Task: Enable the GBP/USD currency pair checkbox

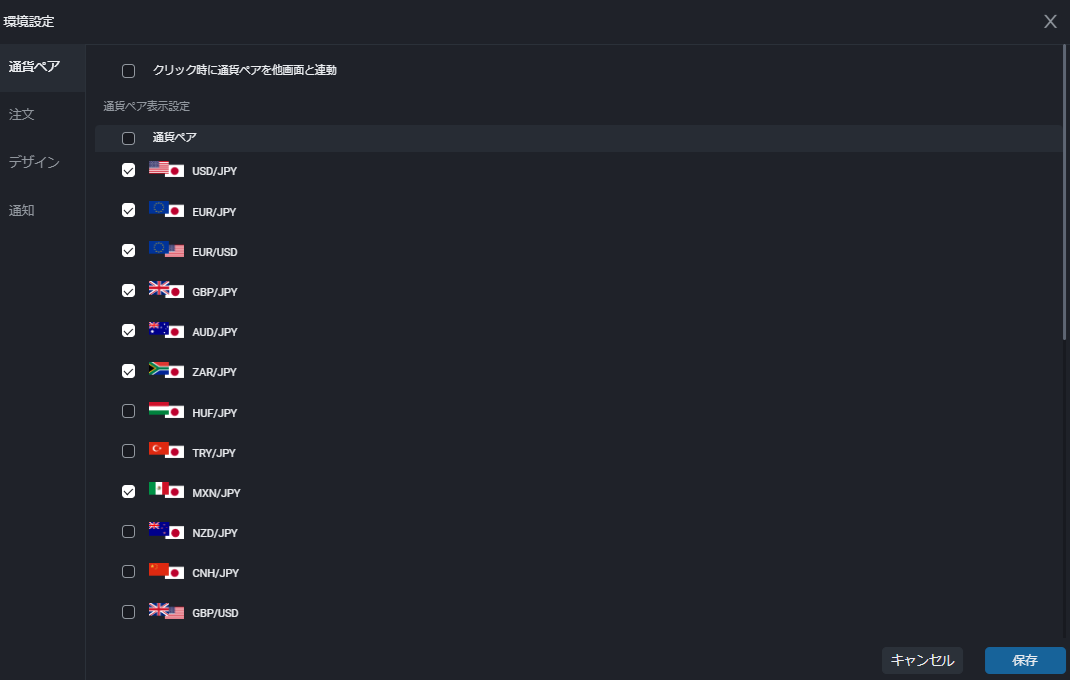Action: pyautogui.click(x=128, y=611)
